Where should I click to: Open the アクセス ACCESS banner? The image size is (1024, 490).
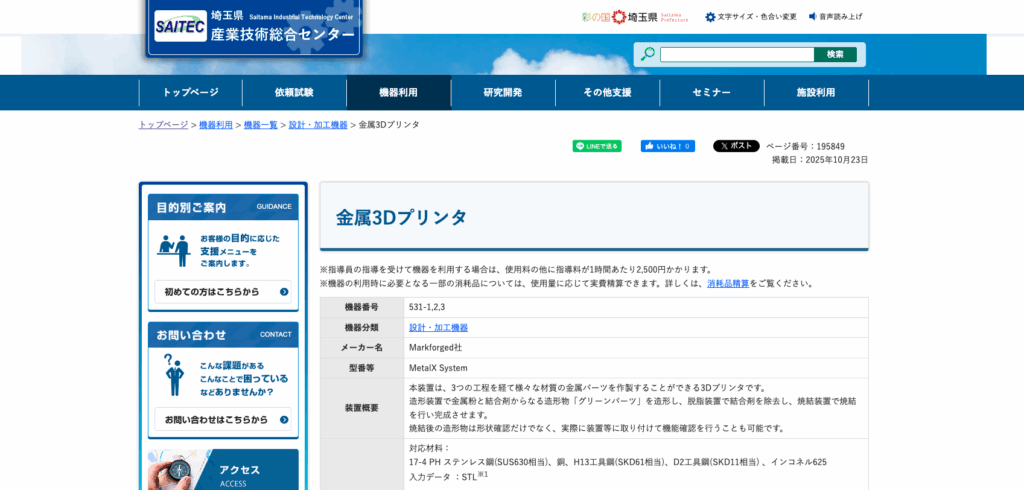pyautogui.click(x=223, y=469)
